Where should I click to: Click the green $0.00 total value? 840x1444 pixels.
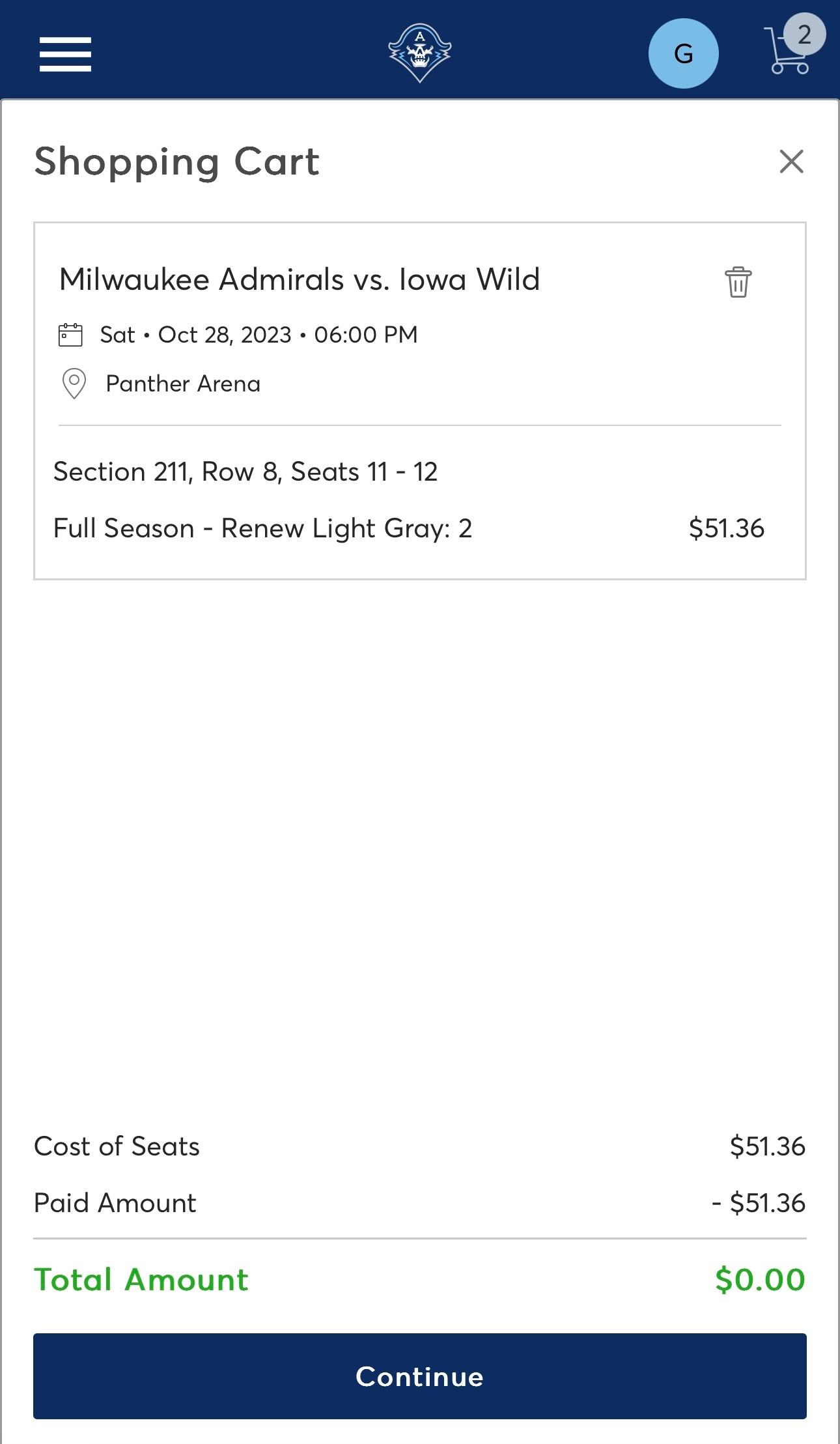759,1279
